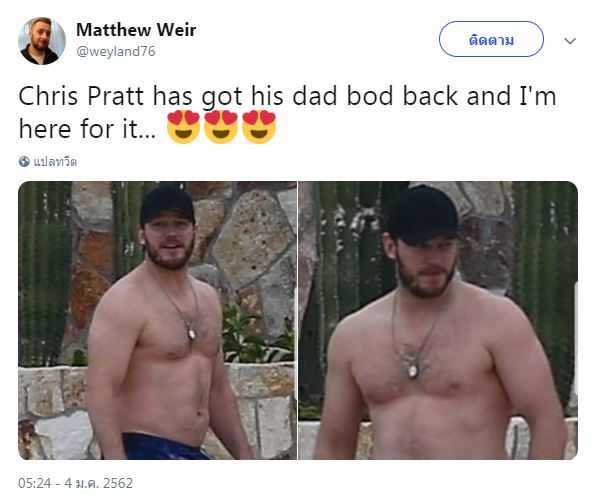Screen dimensions: 605x500
Task: Open the @weyland76 handle link
Action: point(116,51)
